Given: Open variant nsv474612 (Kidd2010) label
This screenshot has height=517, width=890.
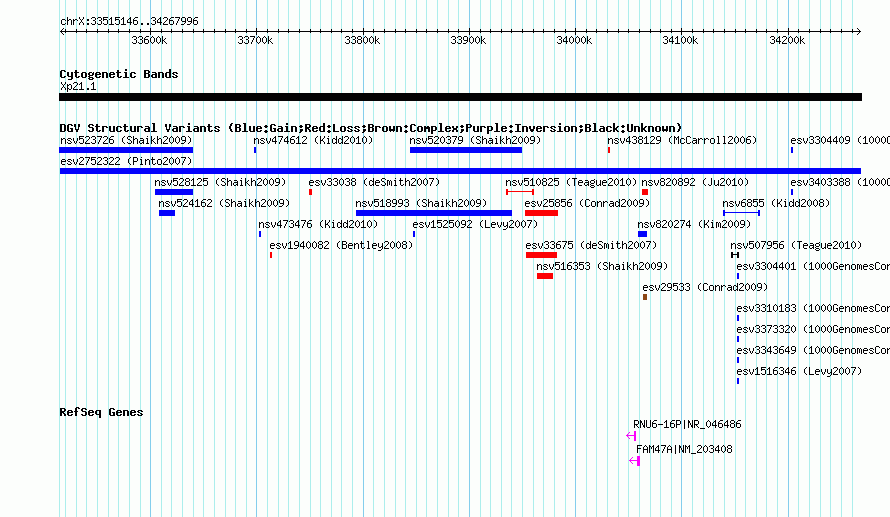Looking at the screenshot, I should click(313, 140).
